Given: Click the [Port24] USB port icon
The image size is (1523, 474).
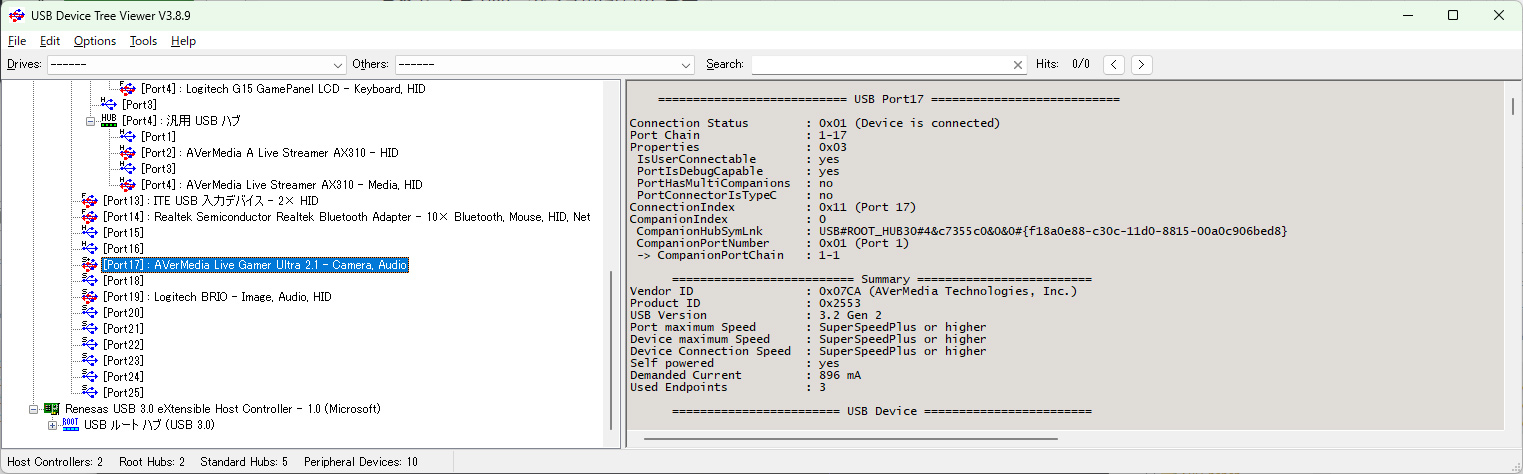Looking at the screenshot, I should 90,376.
